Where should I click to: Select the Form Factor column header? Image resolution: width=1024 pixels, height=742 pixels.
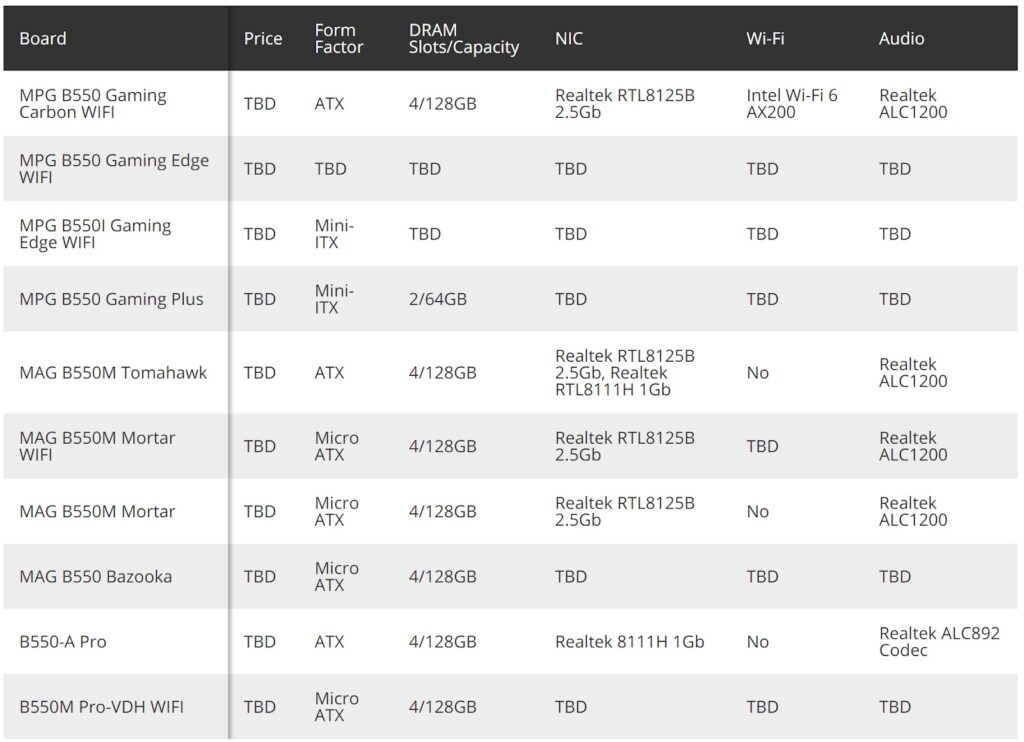coord(339,39)
